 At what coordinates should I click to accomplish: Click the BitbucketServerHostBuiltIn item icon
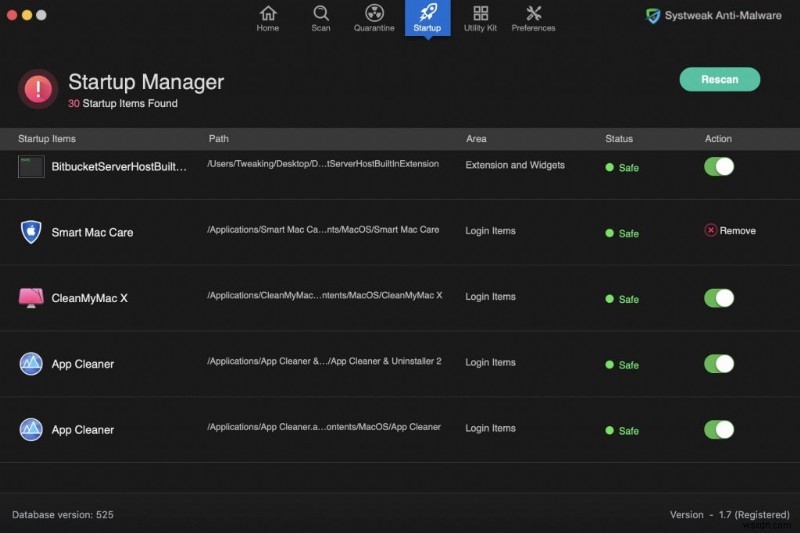click(31, 167)
